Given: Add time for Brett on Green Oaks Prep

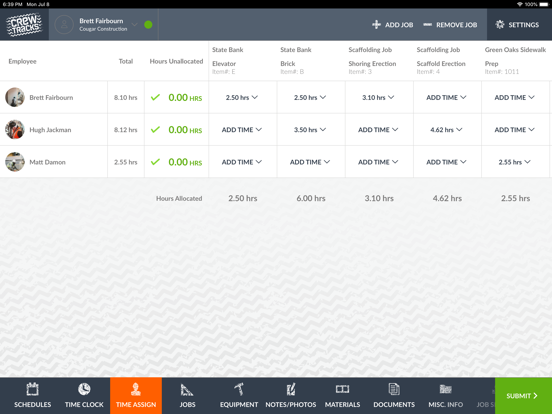Looking at the screenshot, I should coord(514,97).
